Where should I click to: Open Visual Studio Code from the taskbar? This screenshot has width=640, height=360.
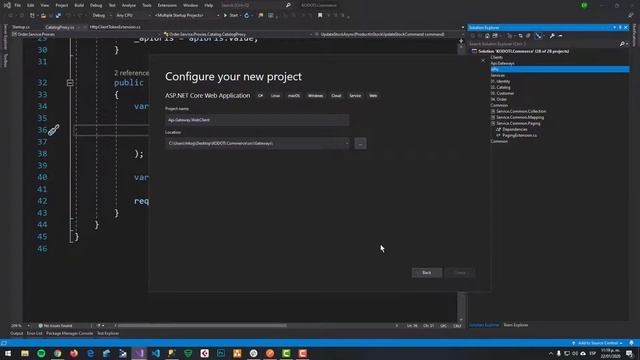coord(156,353)
